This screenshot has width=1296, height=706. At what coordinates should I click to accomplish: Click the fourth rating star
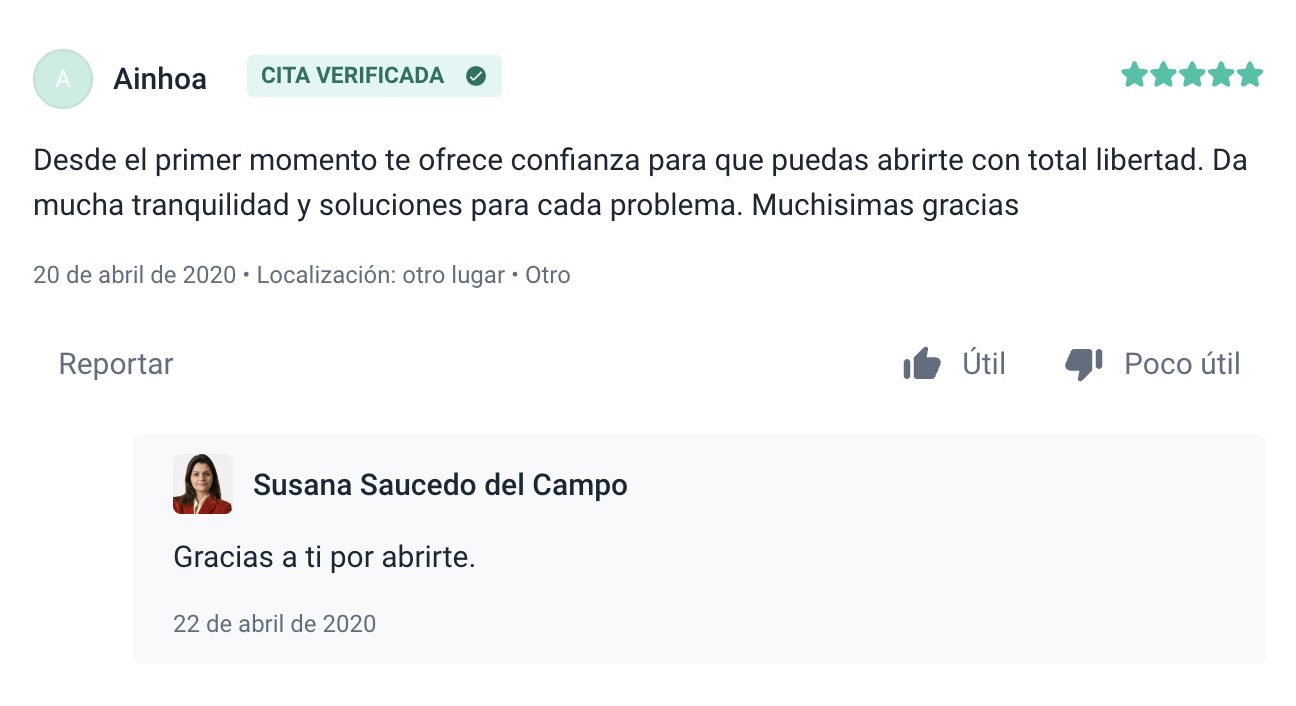click(x=1221, y=75)
